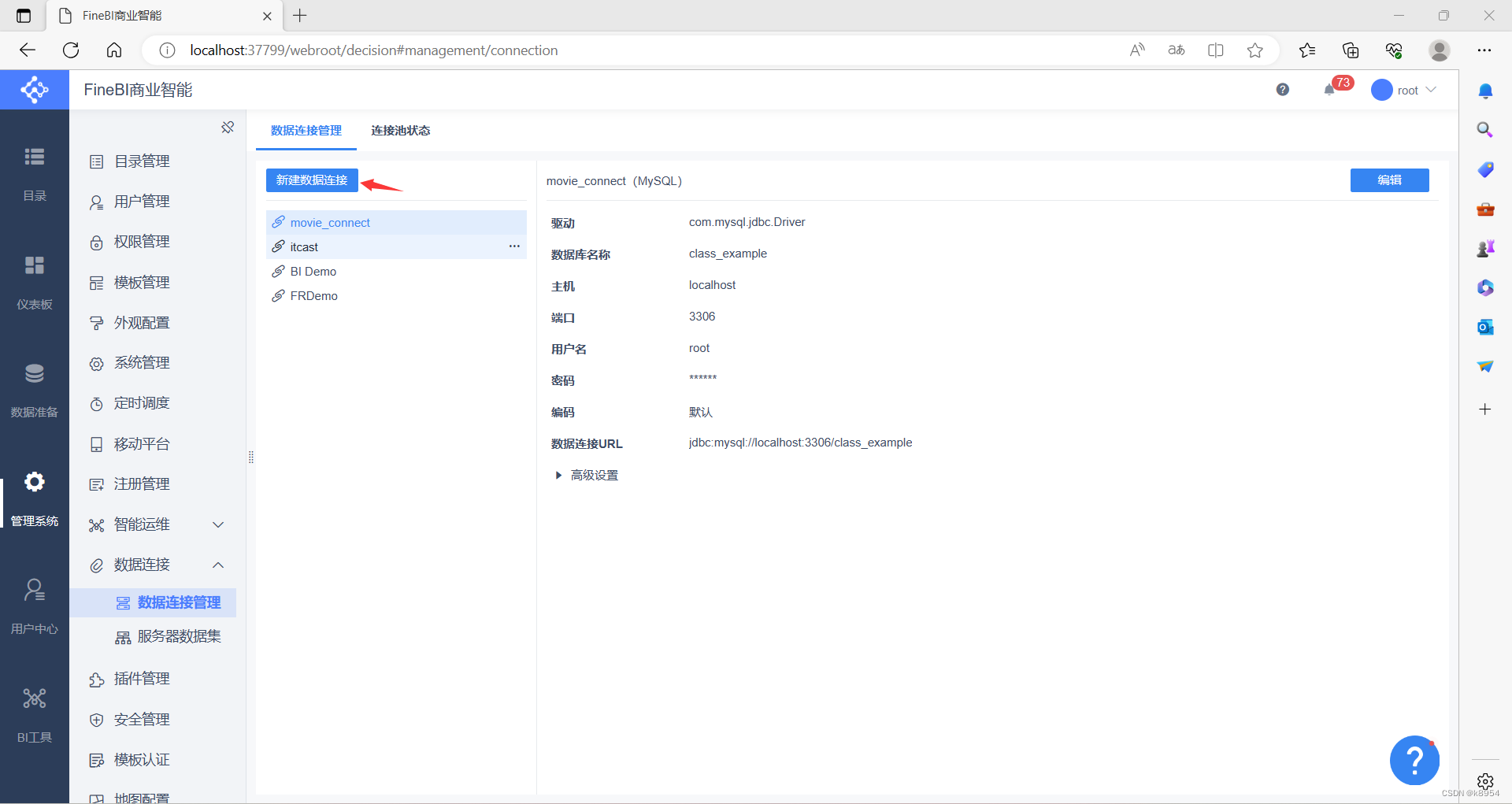Open 安全管理 menu item

[x=142, y=720]
